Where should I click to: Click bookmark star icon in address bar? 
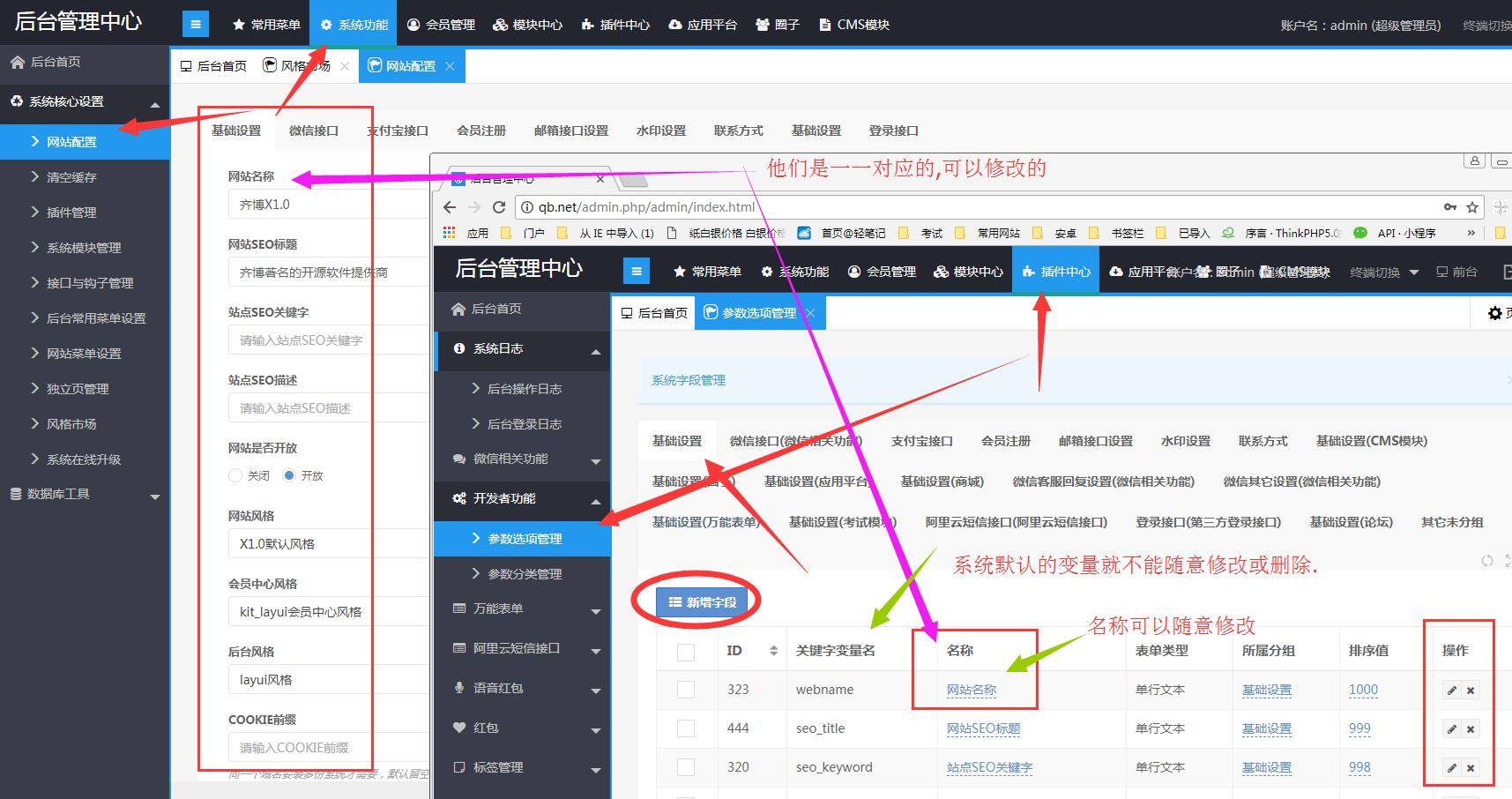point(1471,207)
